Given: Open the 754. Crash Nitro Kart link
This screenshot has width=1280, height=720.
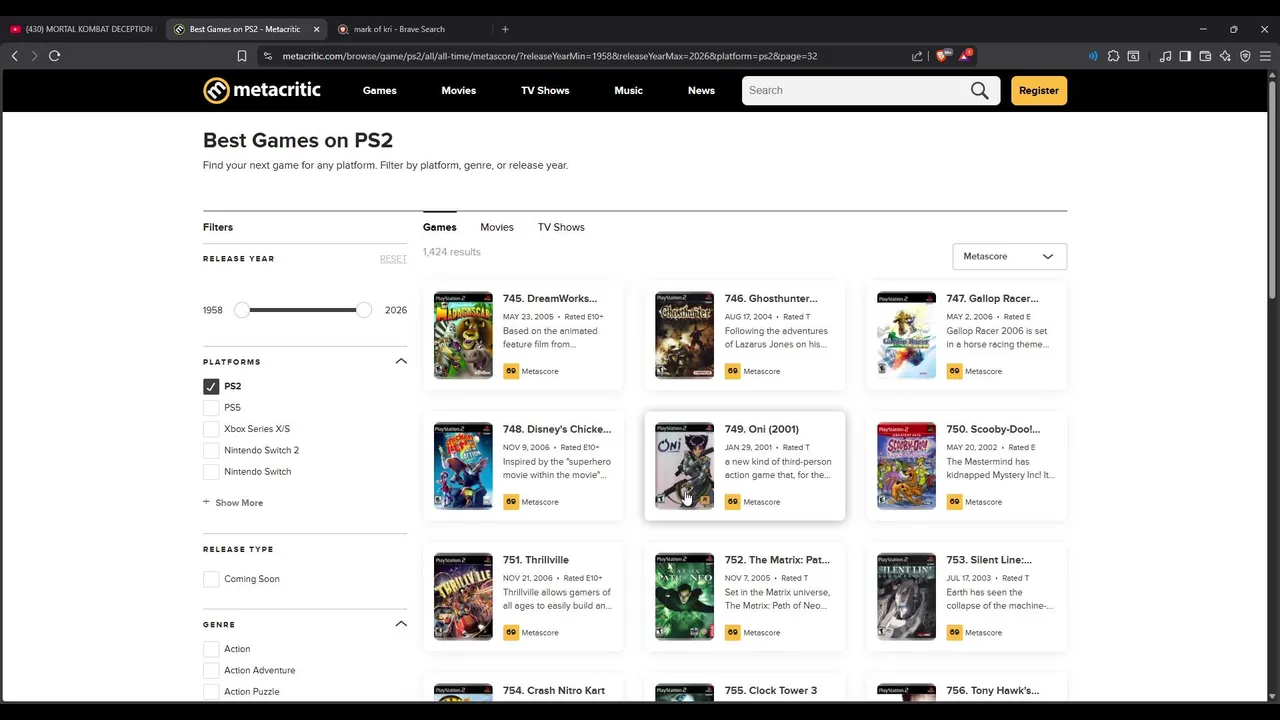Looking at the screenshot, I should (554, 691).
